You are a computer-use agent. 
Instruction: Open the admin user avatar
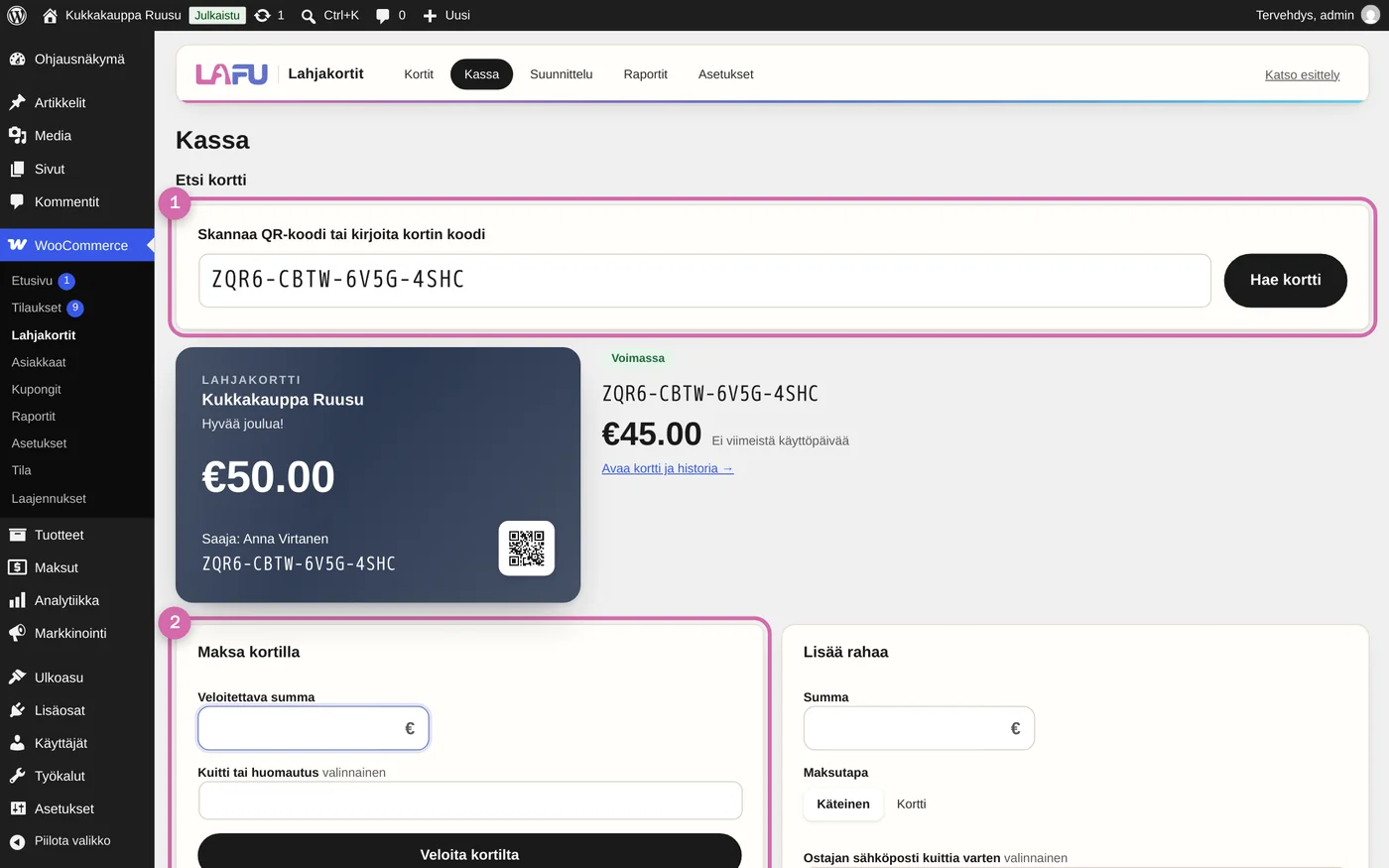pyautogui.click(x=1370, y=15)
